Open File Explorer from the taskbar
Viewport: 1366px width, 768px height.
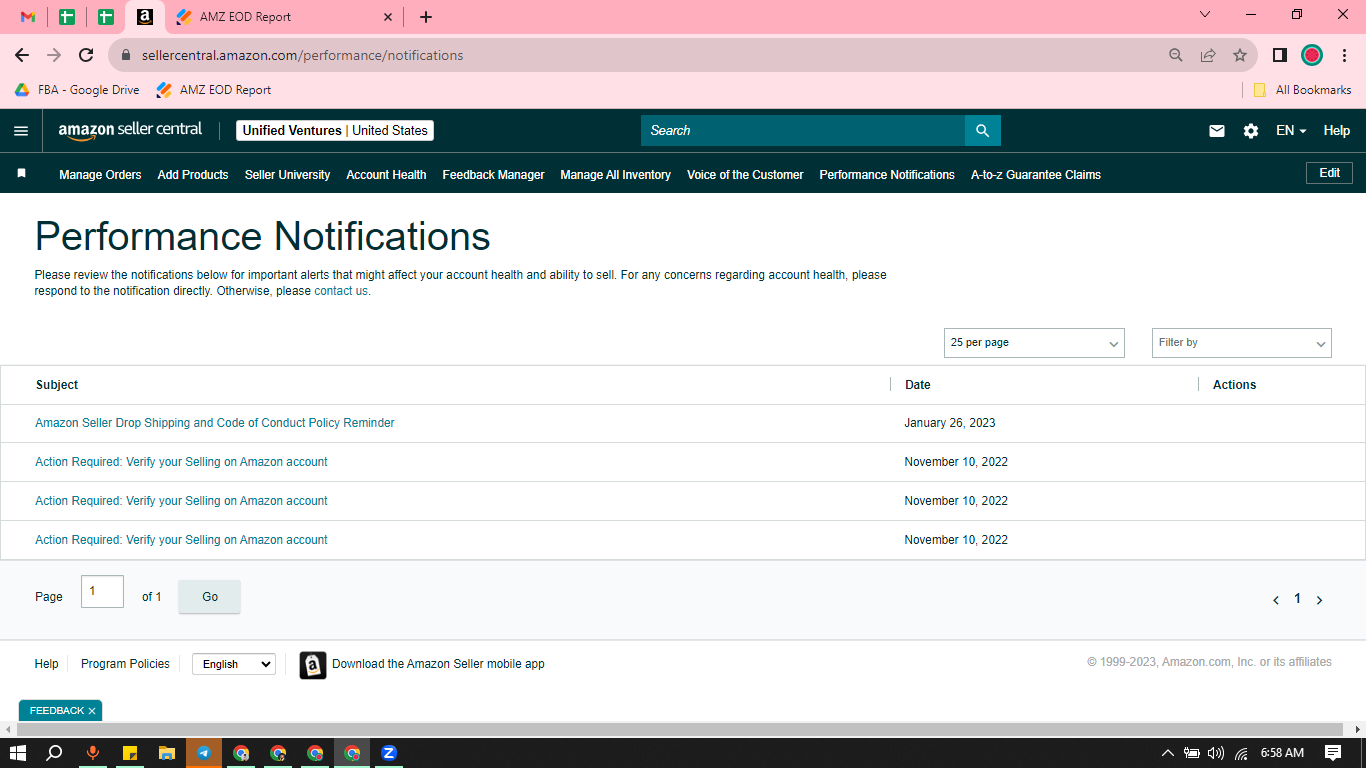click(167, 753)
